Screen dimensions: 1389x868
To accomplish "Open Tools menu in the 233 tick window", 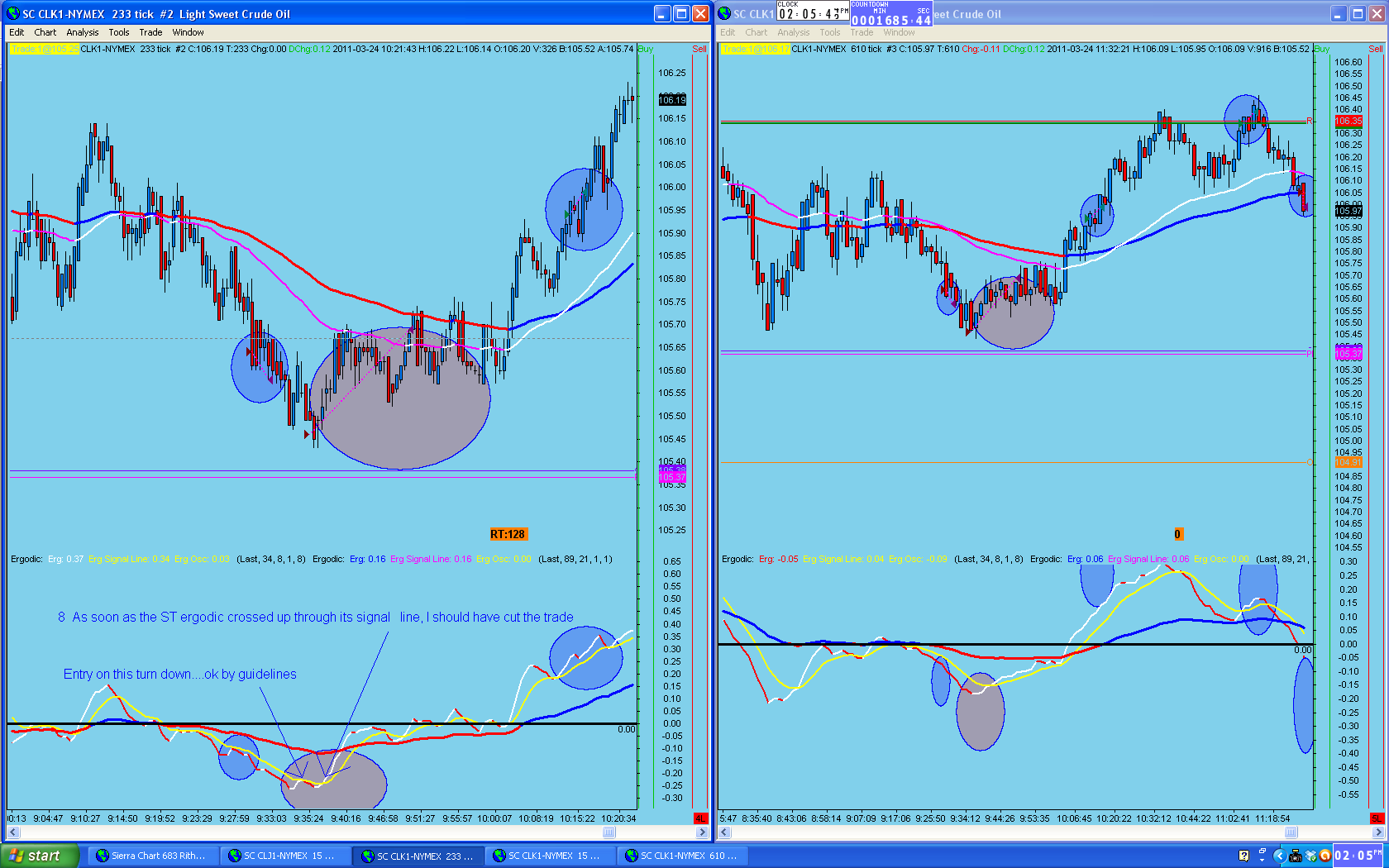I will point(119,32).
